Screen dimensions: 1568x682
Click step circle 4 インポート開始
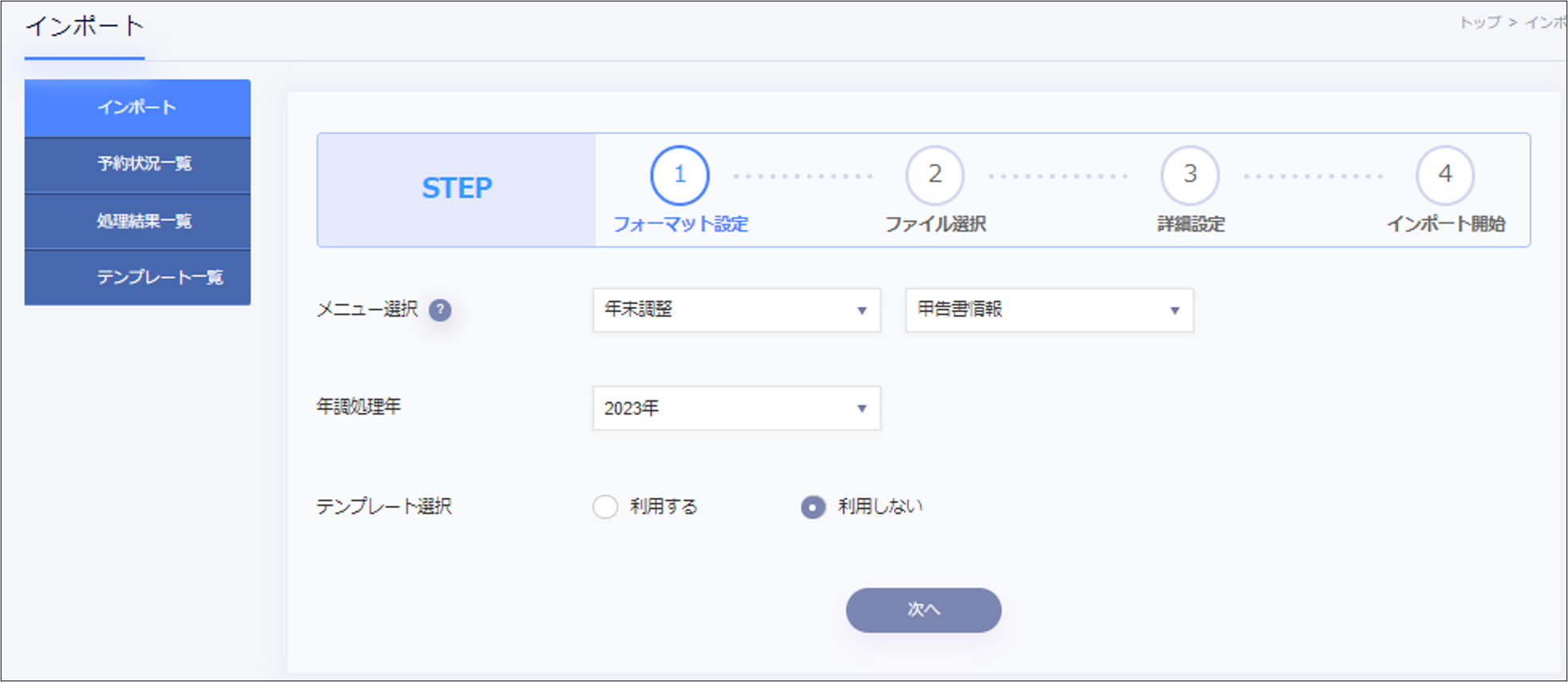point(1444,175)
